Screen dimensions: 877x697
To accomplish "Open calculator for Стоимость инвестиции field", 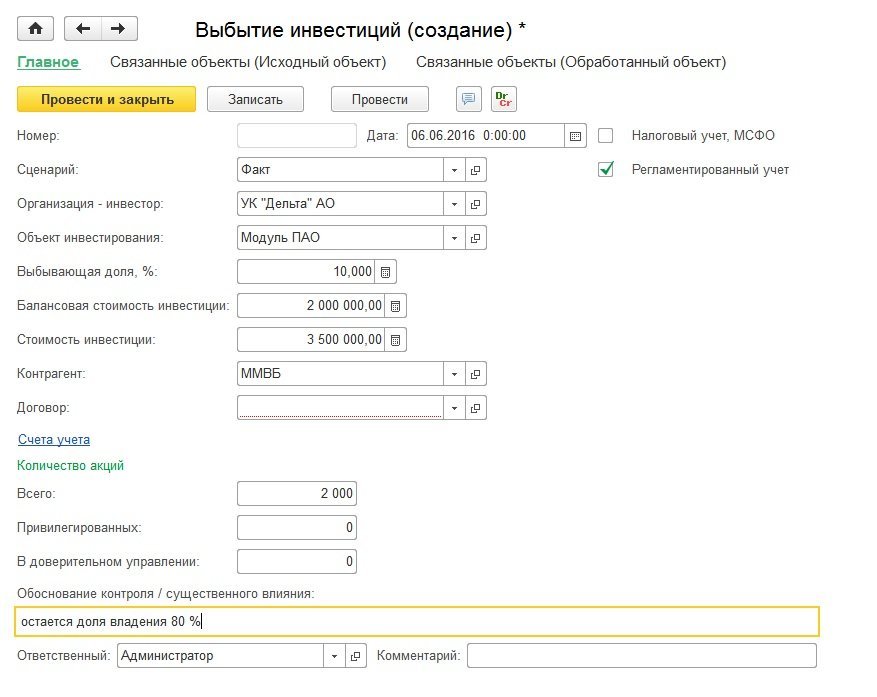I will [x=395, y=340].
